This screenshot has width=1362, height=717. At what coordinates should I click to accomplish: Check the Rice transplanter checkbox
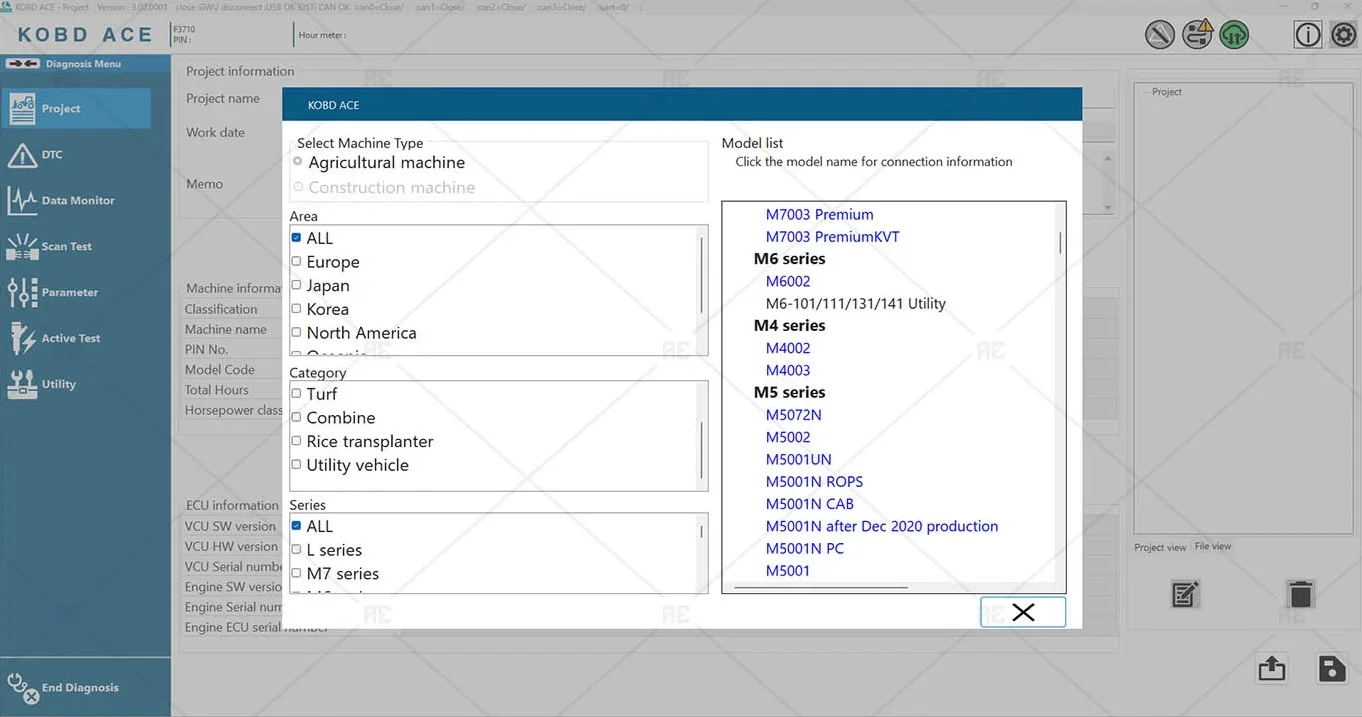296,441
